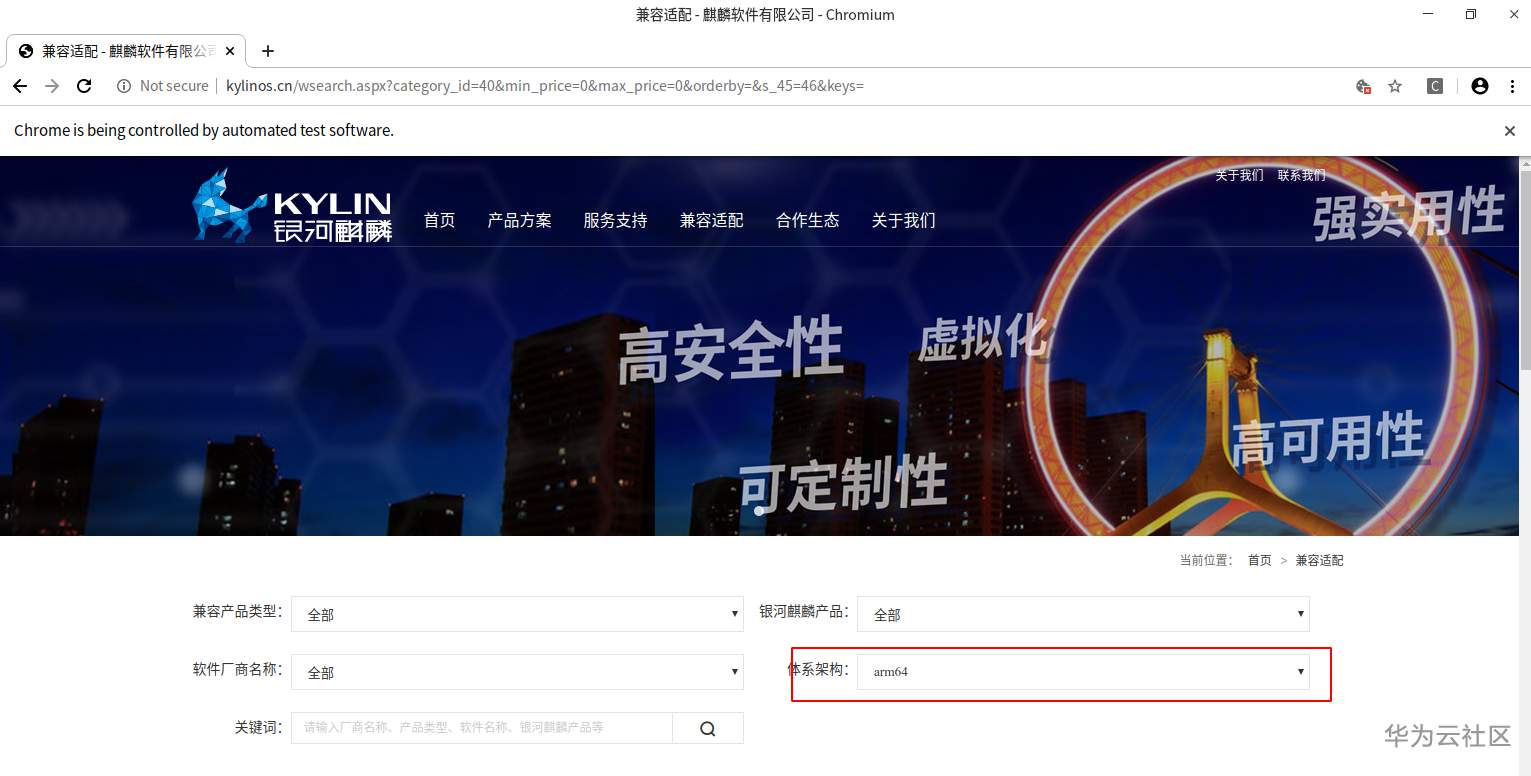Open the 产品方案 navigation item
Screen dimensions: 1531x776
(519, 220)
